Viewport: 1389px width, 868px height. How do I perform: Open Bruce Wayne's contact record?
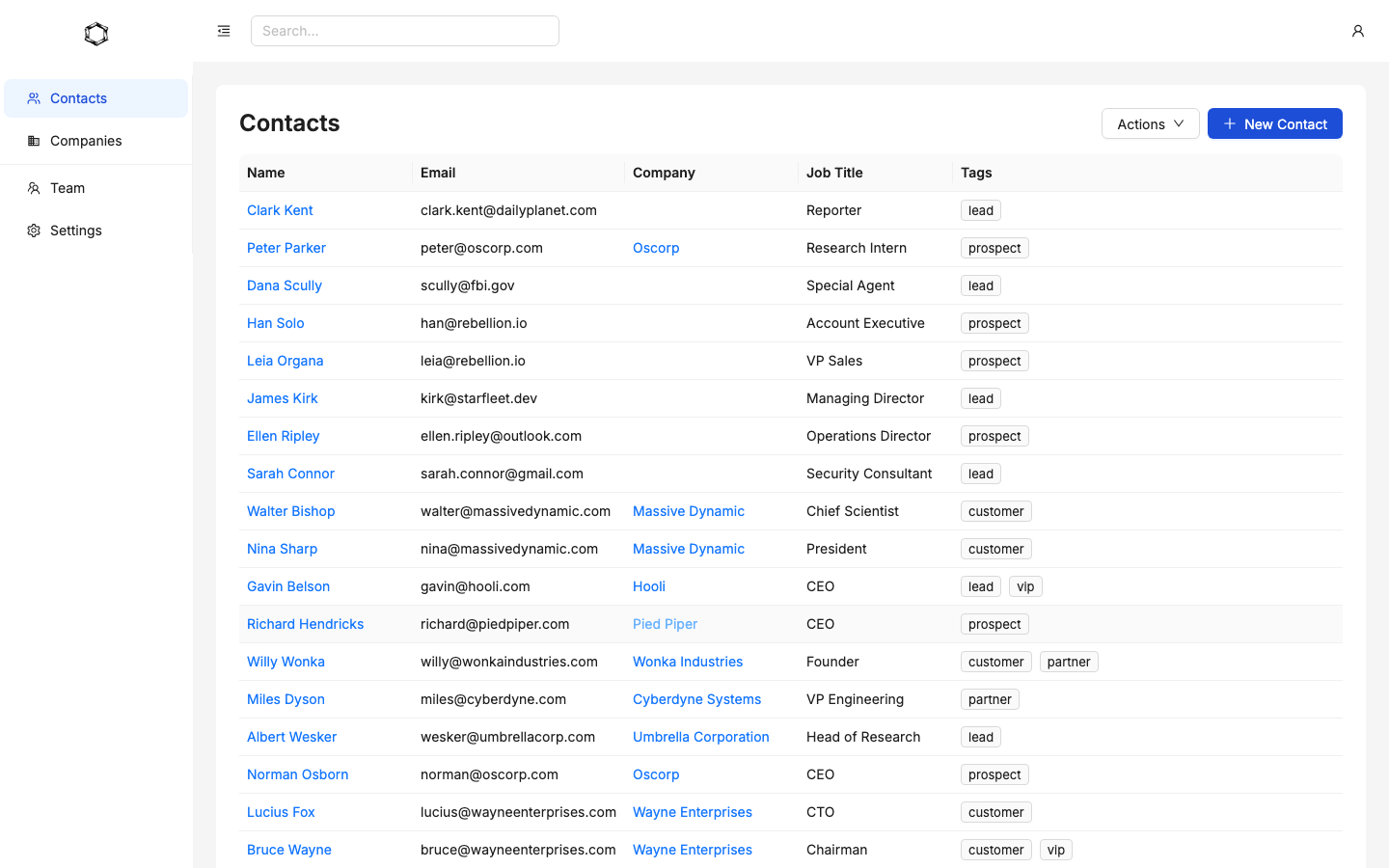pos(288,850)
